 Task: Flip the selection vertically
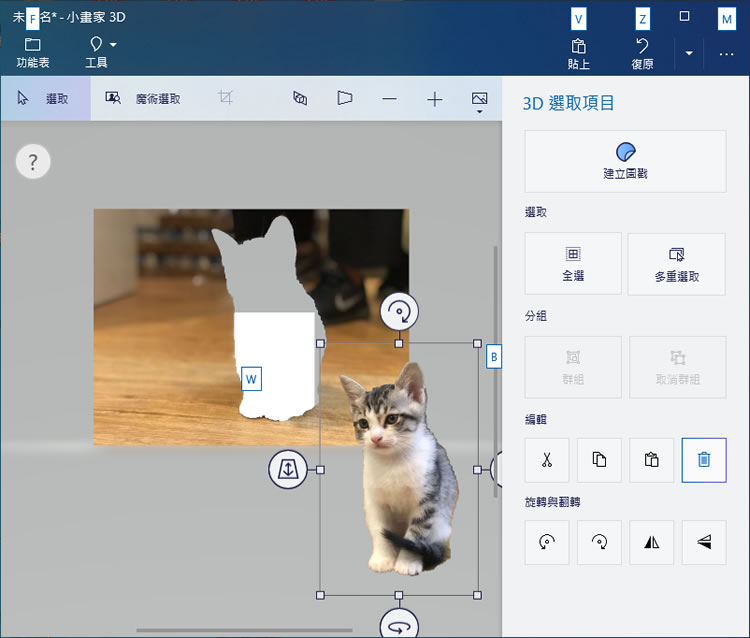pyautogui.click(x=704, y=542)
